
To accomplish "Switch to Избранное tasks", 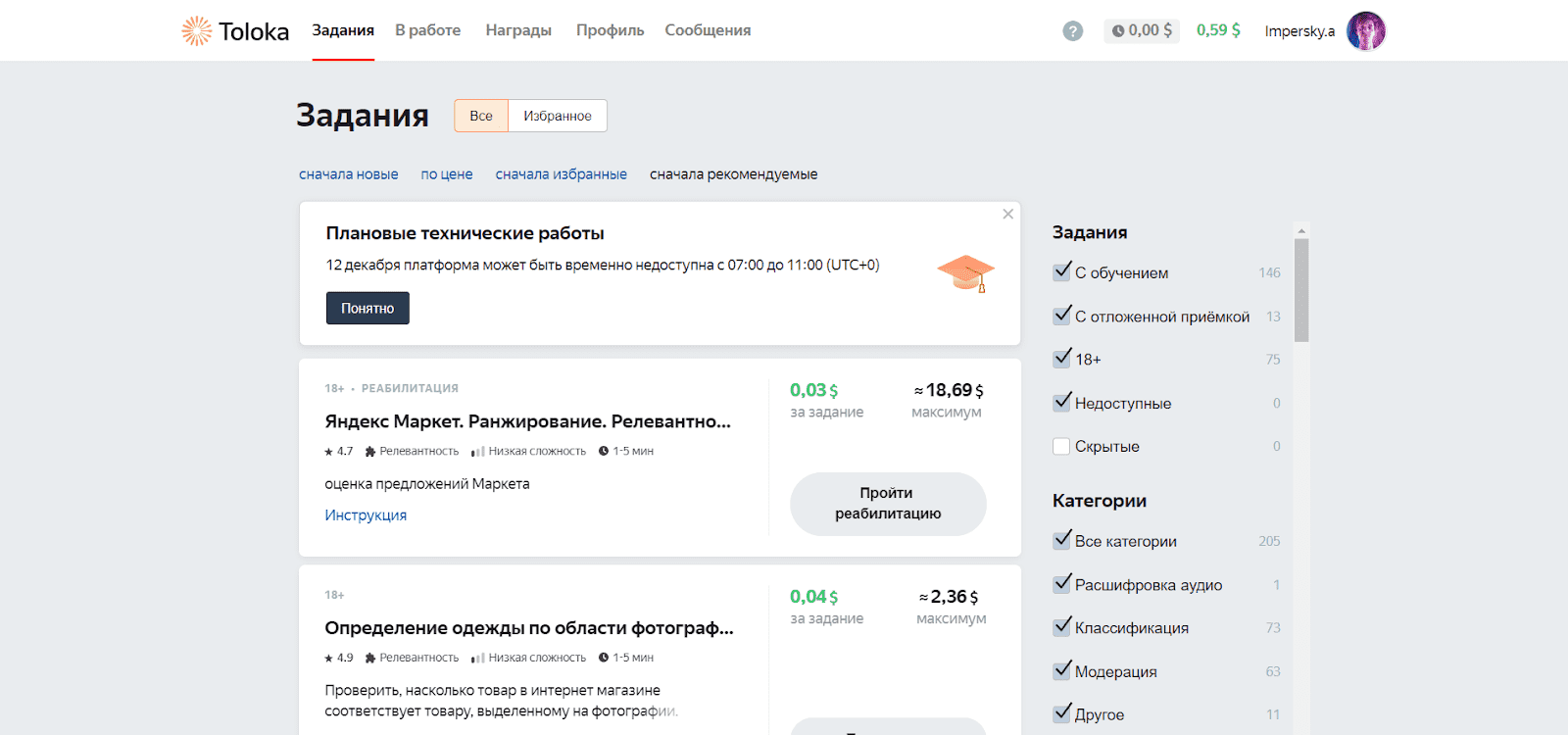I will click(x=558, y=116).
